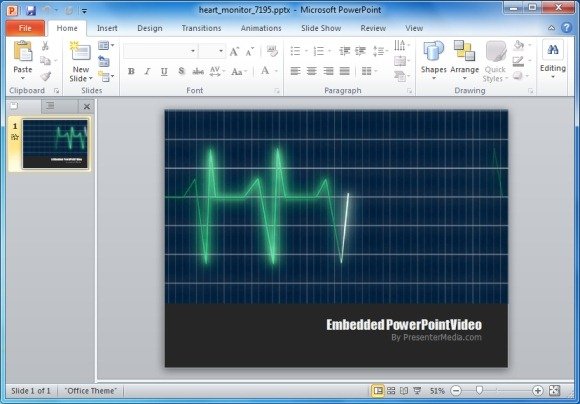The height and width of the screenshot is (404, 580).
Task: Switch to Reading View
Action: [404, 390]
